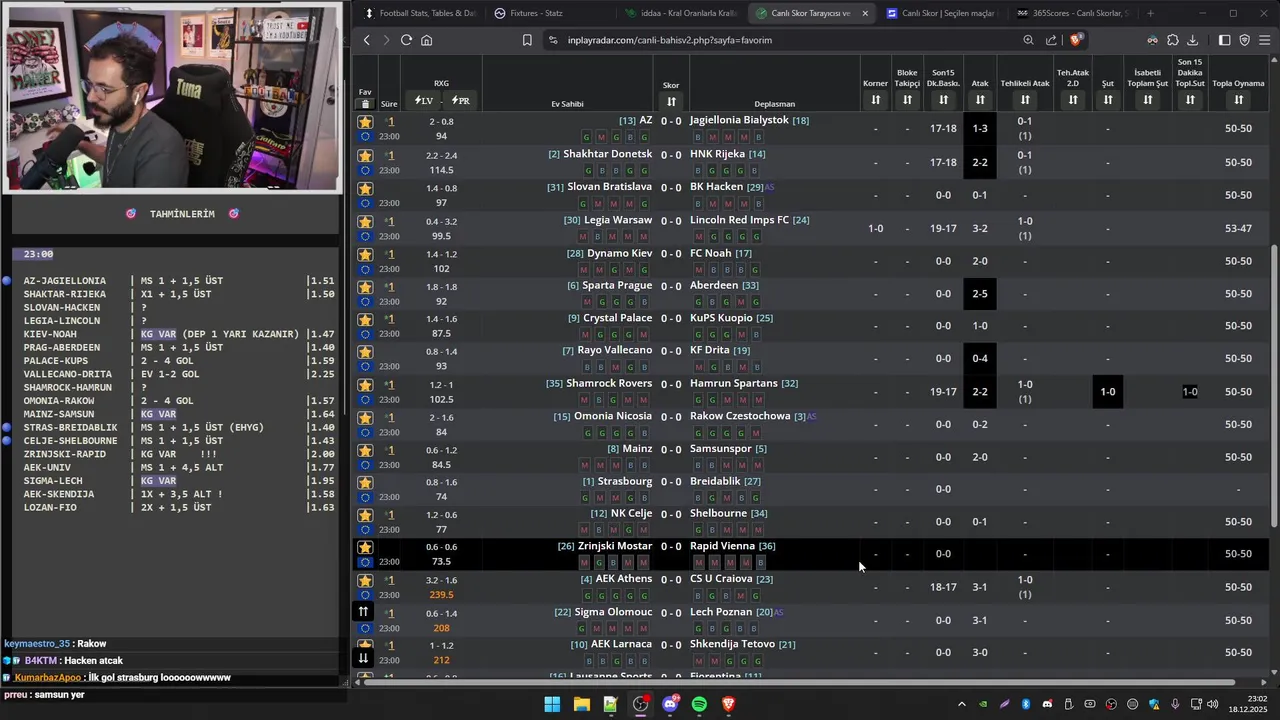Bookmark this page via the bookmark icon

tap(527, 40)
